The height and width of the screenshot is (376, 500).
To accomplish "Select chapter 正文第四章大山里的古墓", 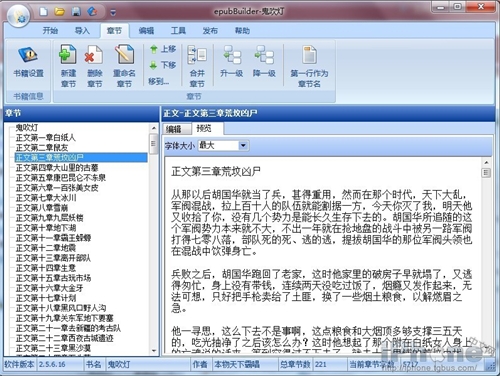I will (x=57, y=167).
